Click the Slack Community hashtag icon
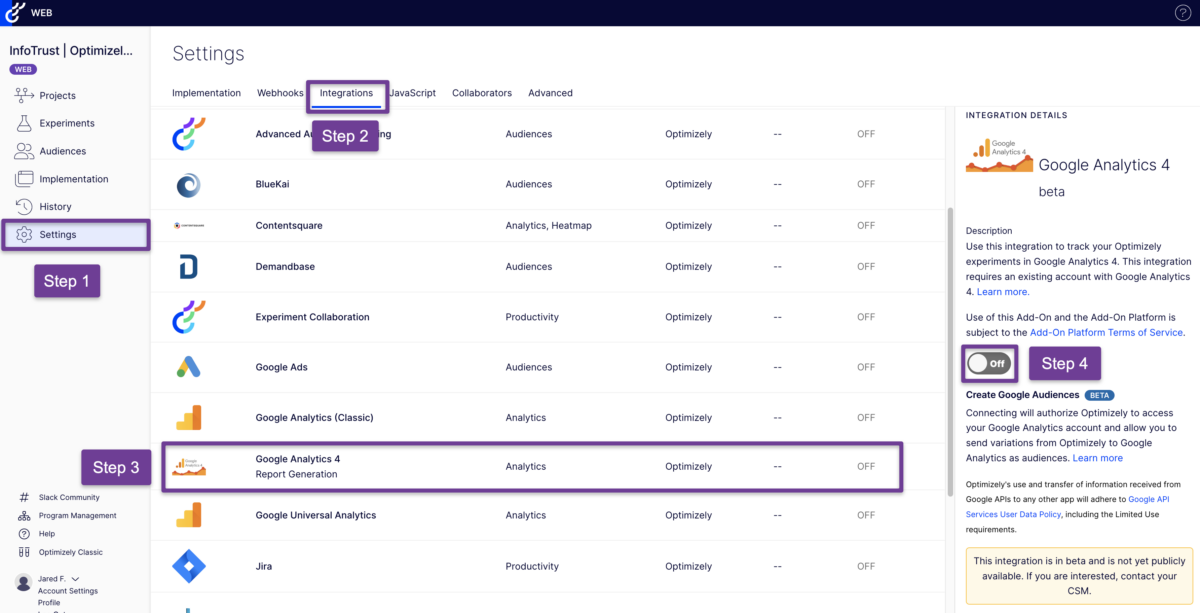 click(x=27, y=497)
